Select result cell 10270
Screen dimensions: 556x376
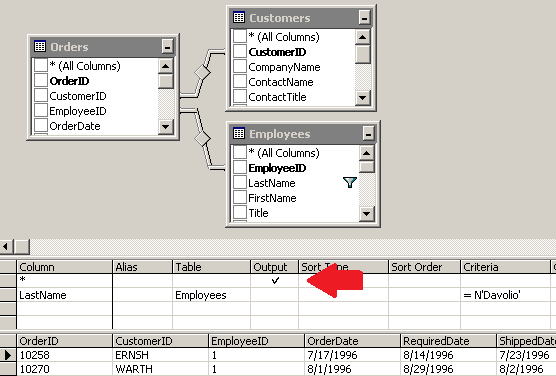click(x=65, y=369)
